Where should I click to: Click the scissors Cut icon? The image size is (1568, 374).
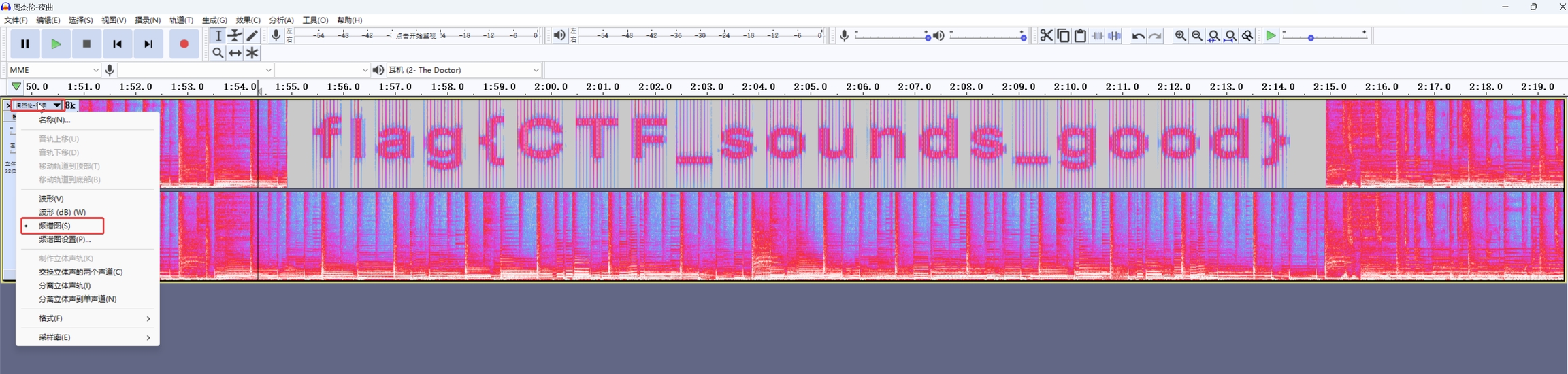1046,36
